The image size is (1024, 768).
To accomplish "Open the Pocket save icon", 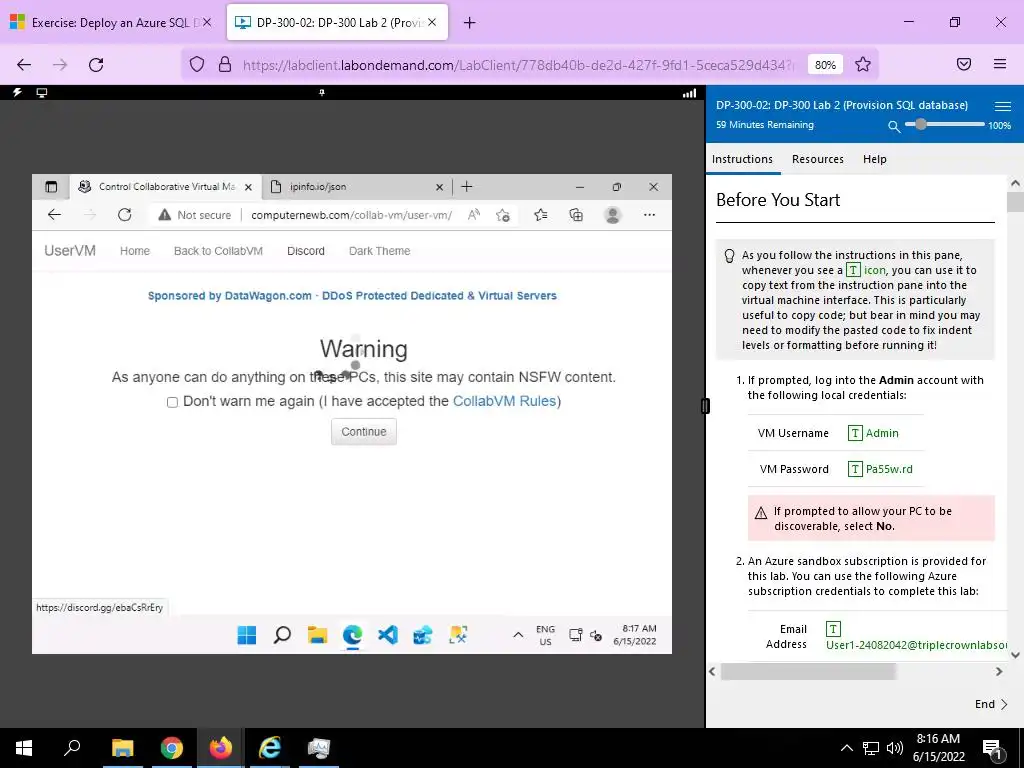I will coord(964,64).
